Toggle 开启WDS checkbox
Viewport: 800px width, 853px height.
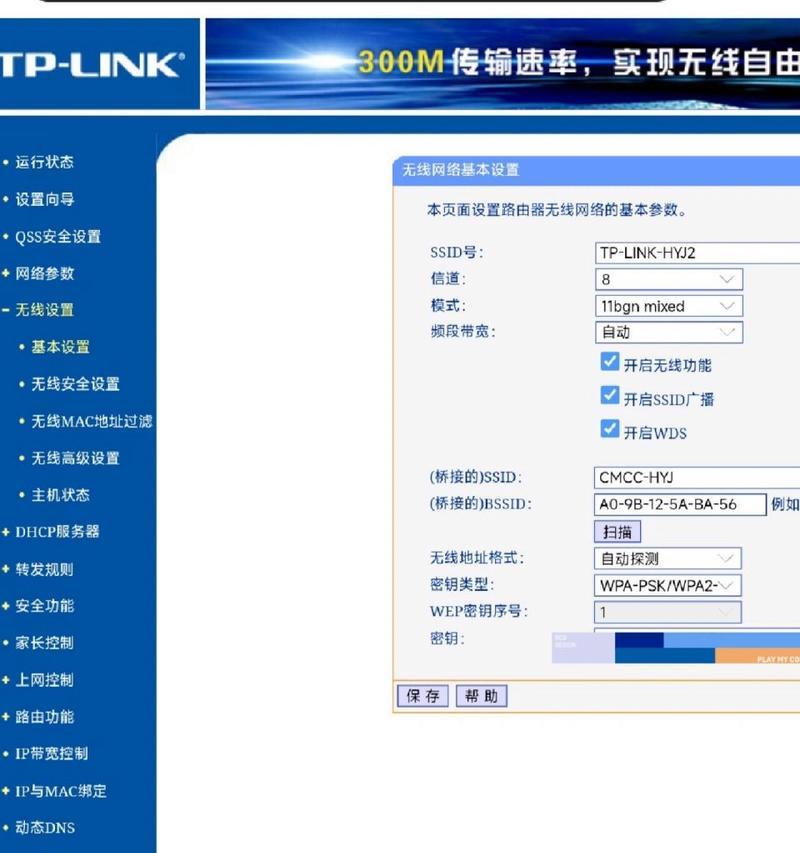(x=610, y=429)
